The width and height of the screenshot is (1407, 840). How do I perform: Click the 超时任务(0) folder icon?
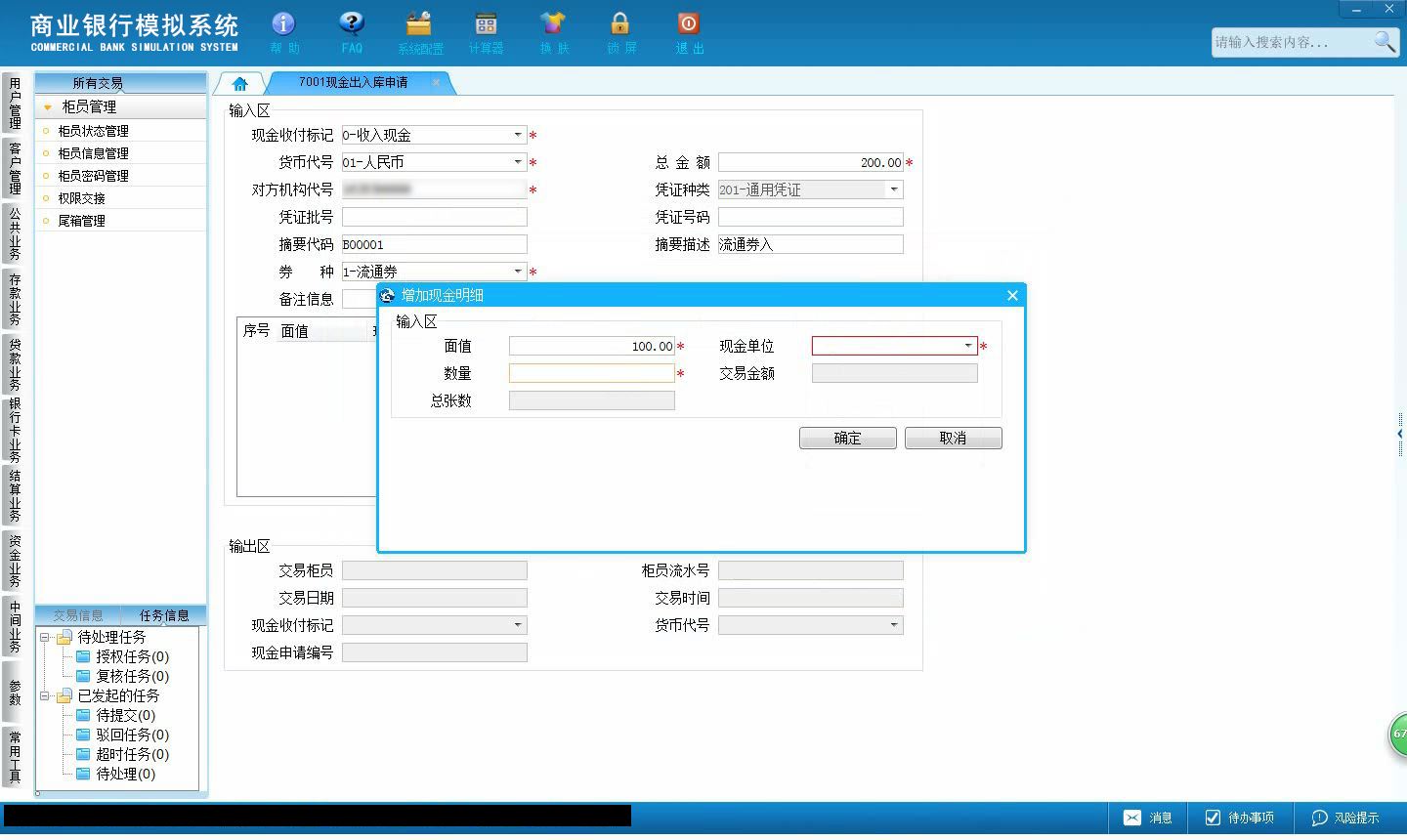pyautogui.click(x=83, y=754)
